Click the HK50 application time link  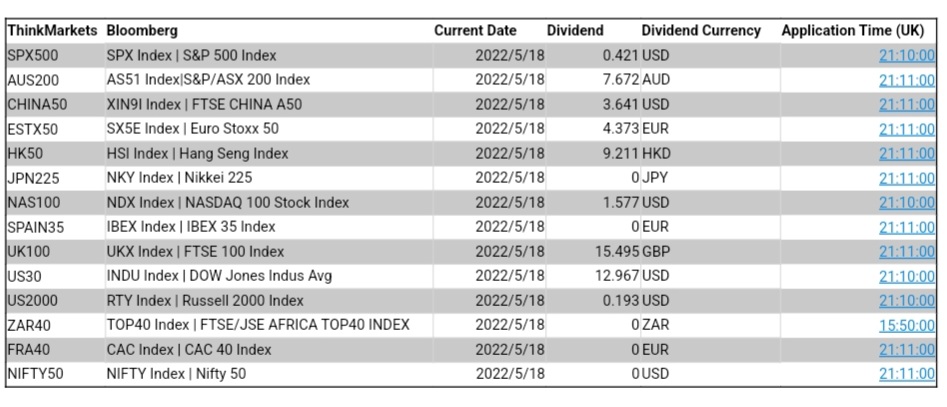(x=906, y=154)
